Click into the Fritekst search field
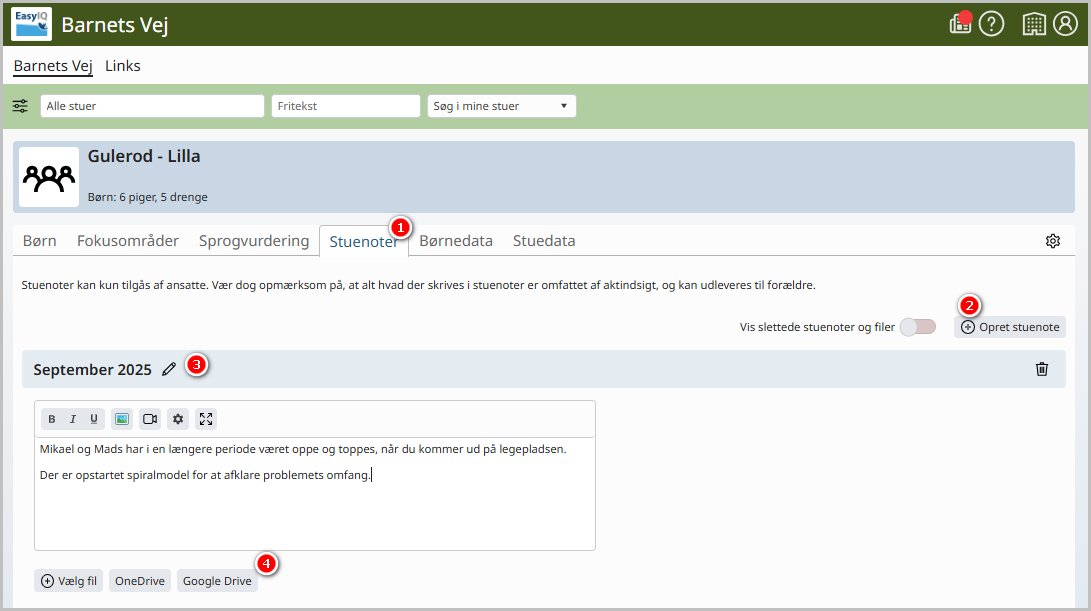The height and width of the screenshot is (611, 1091). (346, 106)
